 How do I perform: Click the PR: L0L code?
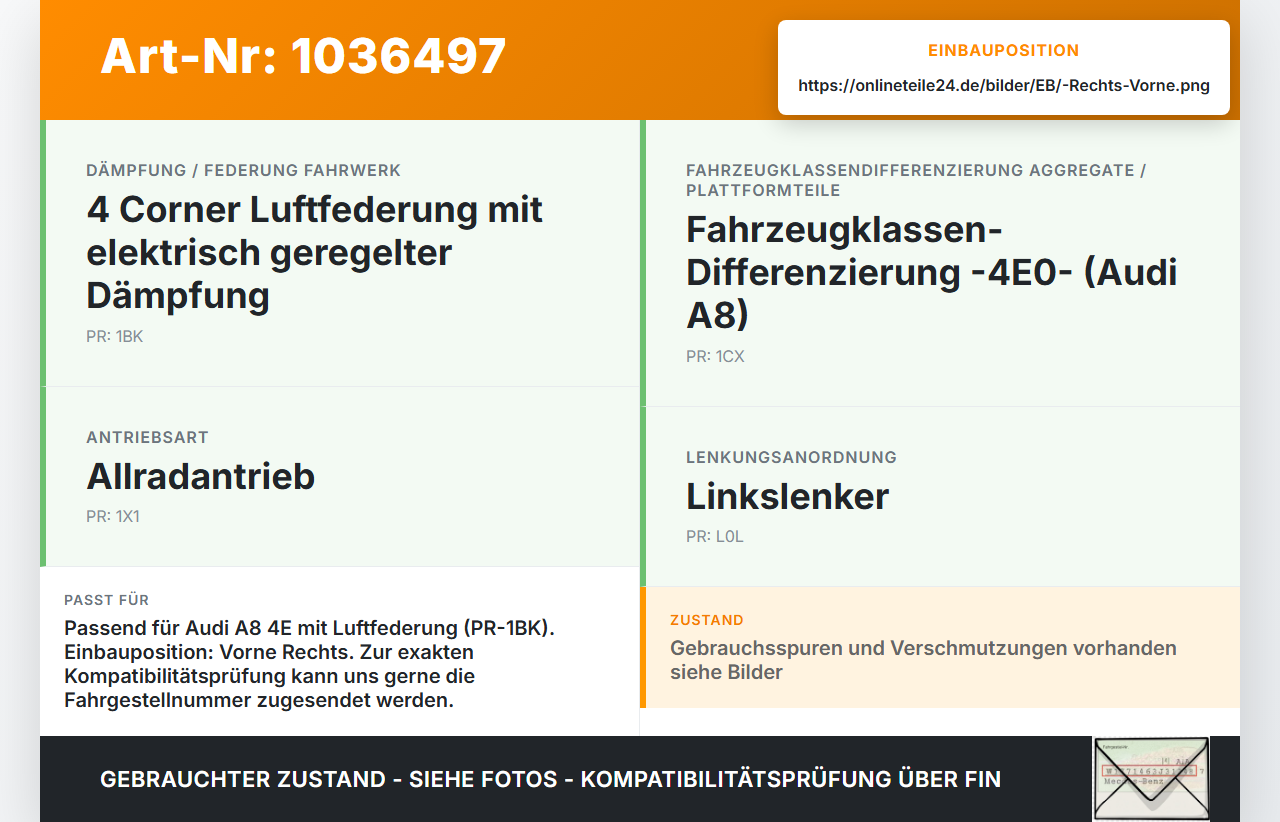point(715,537)
